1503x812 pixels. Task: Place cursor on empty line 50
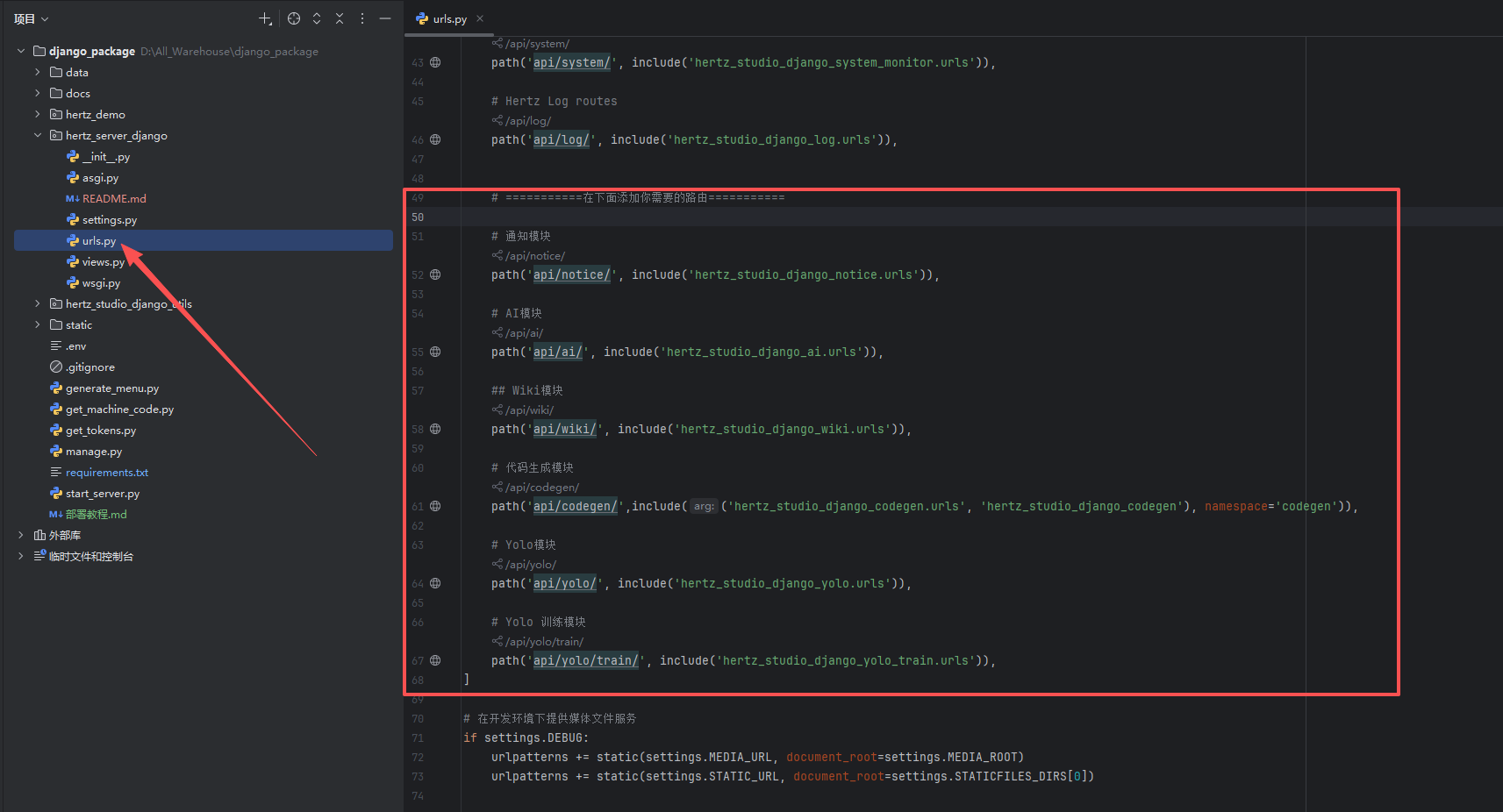pos(702,217)
